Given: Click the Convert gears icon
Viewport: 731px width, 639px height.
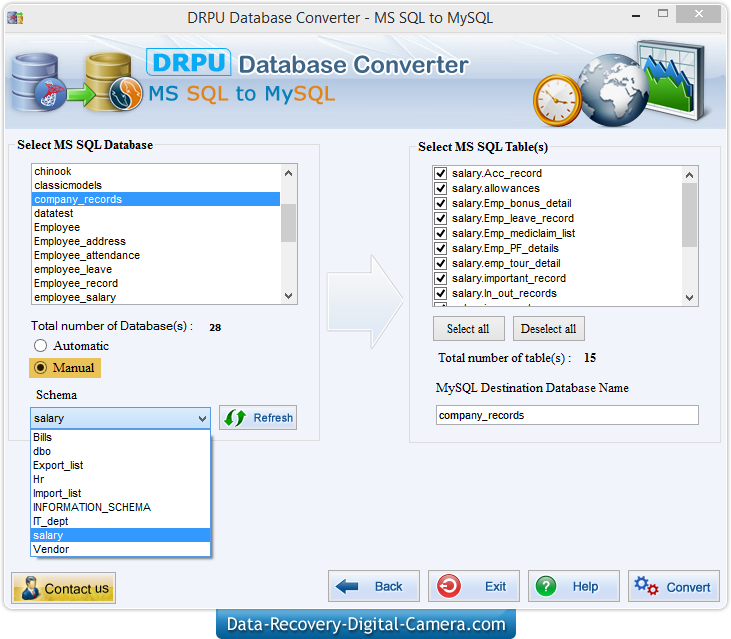Looking at the screenshot, I should pyautogui.click(x=646, y=585).
